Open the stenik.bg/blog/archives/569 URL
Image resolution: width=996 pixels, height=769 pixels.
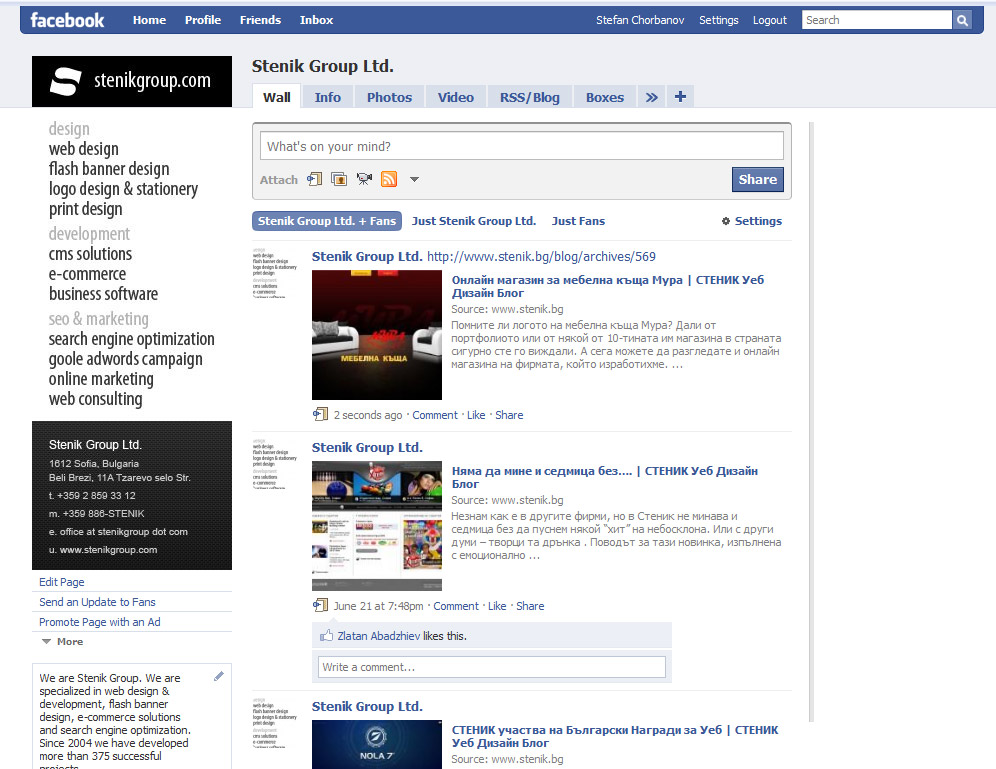click(x=541, y=257)
